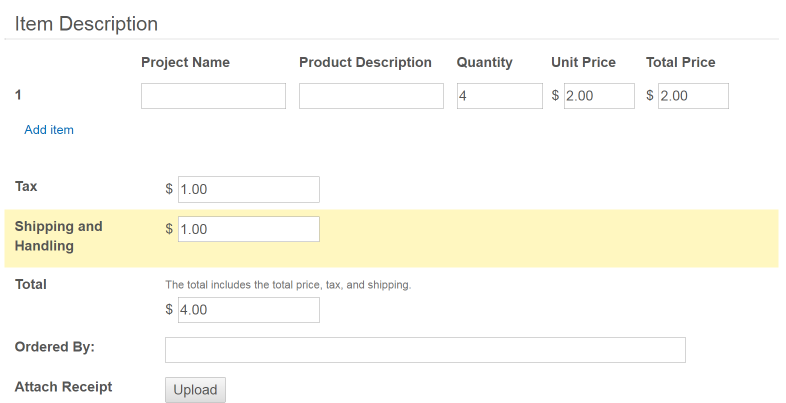Image resolution: width=786 pixels, height=403 pixels.
Task: Click the Attach Receipt label
Action: [63, 387]
